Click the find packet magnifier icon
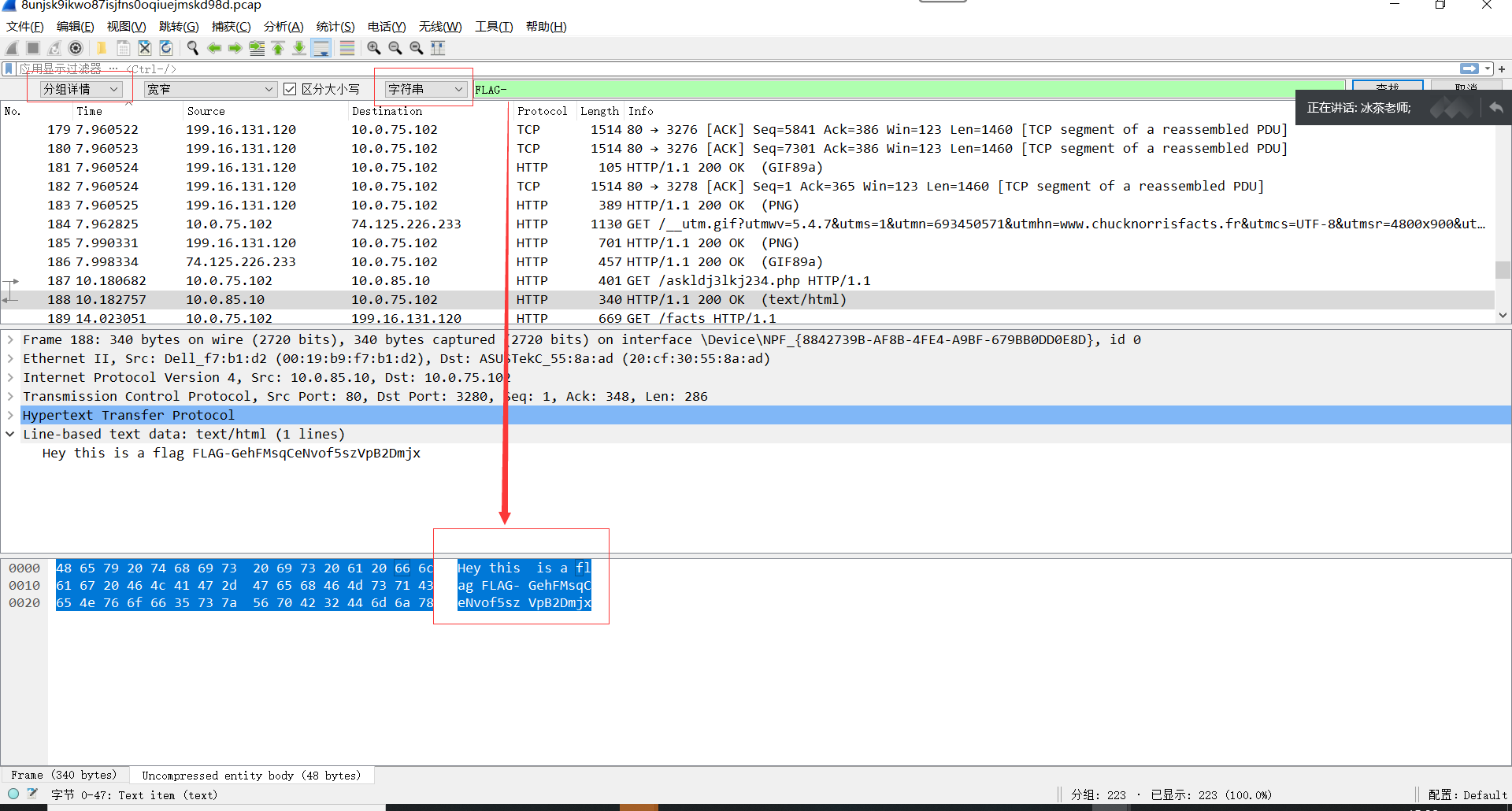The width and height of the screenshot is (1512, 811). tap(192, 48)
